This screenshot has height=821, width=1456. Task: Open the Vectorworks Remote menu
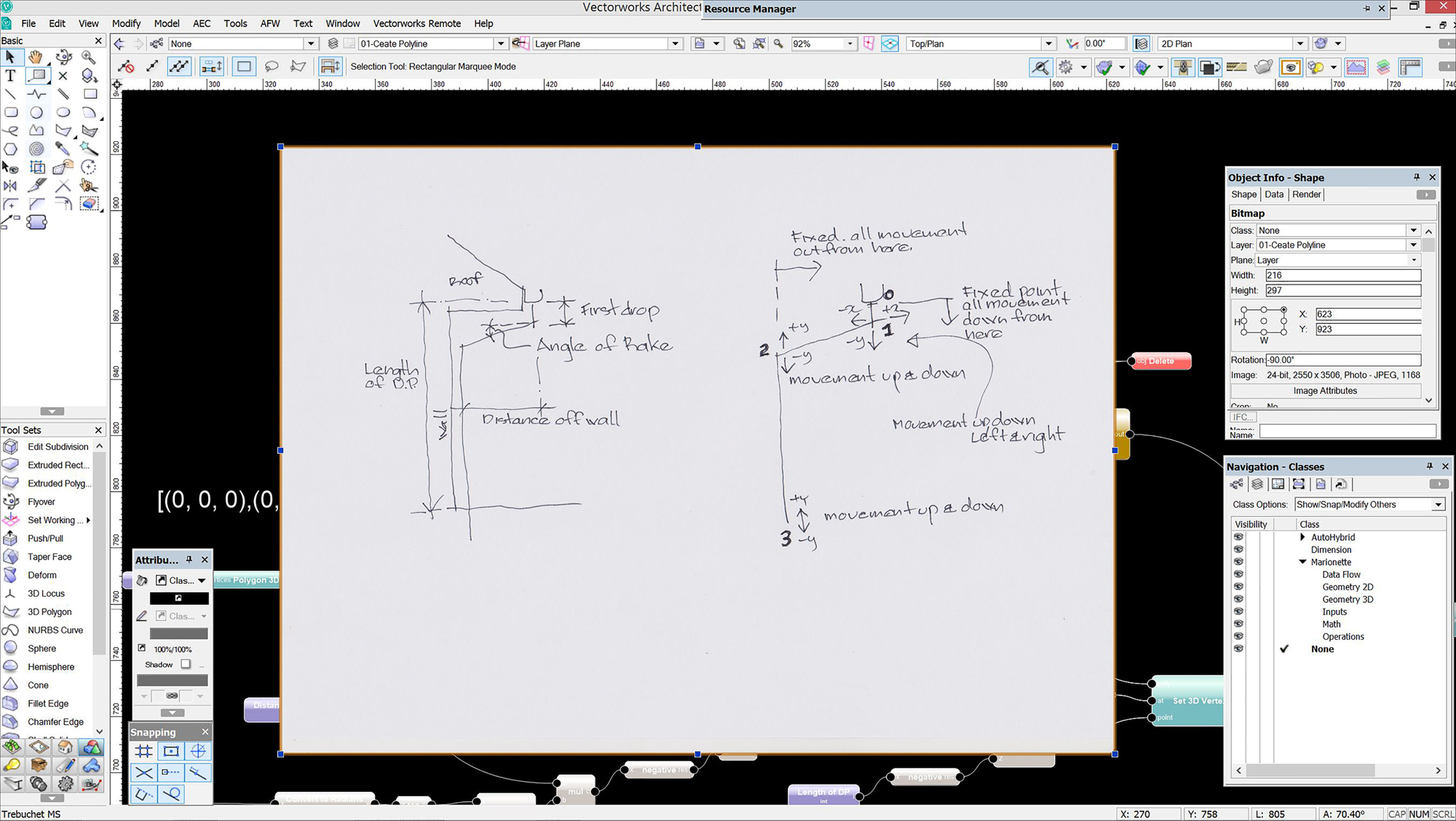pos(416,23)
